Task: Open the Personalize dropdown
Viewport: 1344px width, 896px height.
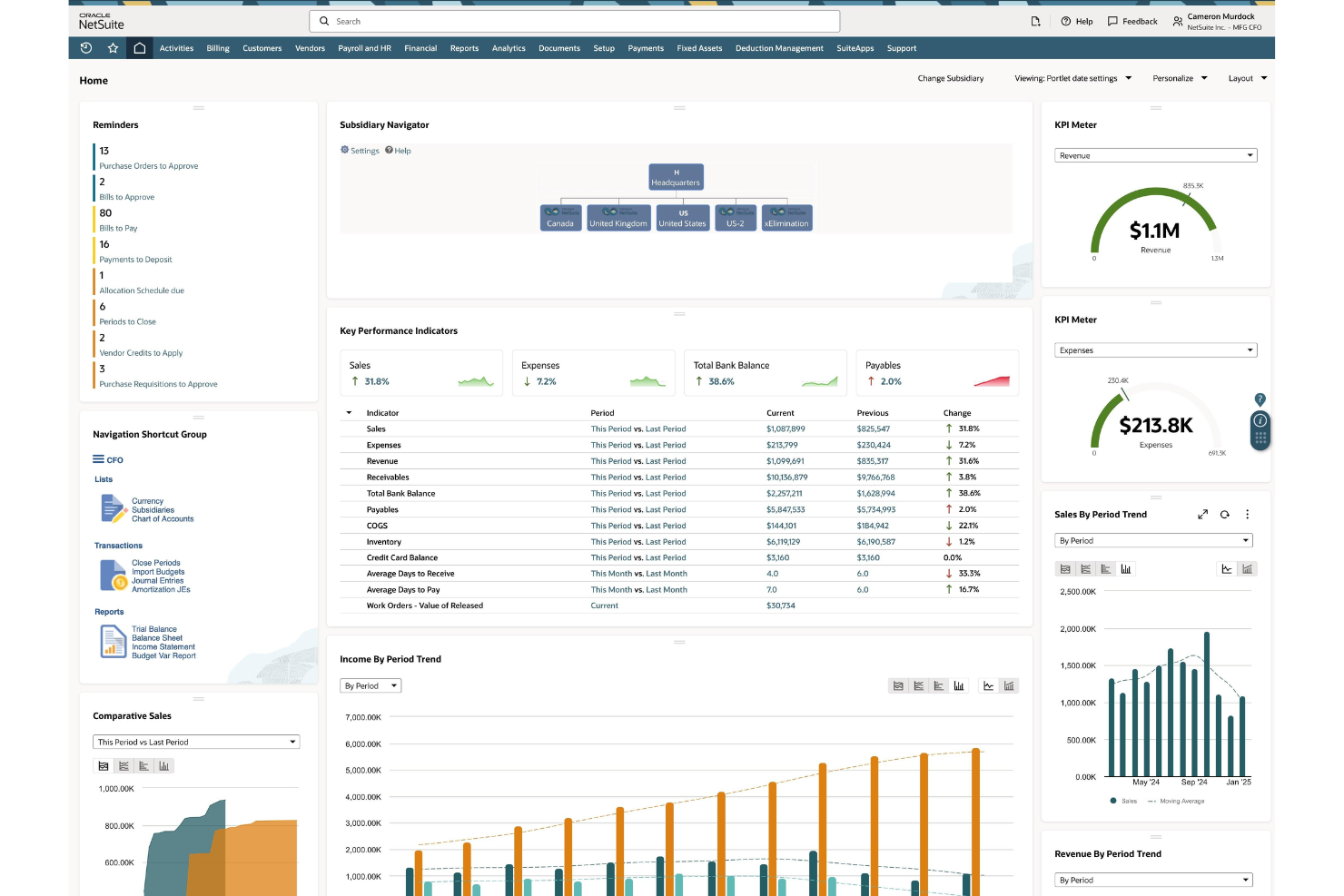Action: [x=1180, y=78]
